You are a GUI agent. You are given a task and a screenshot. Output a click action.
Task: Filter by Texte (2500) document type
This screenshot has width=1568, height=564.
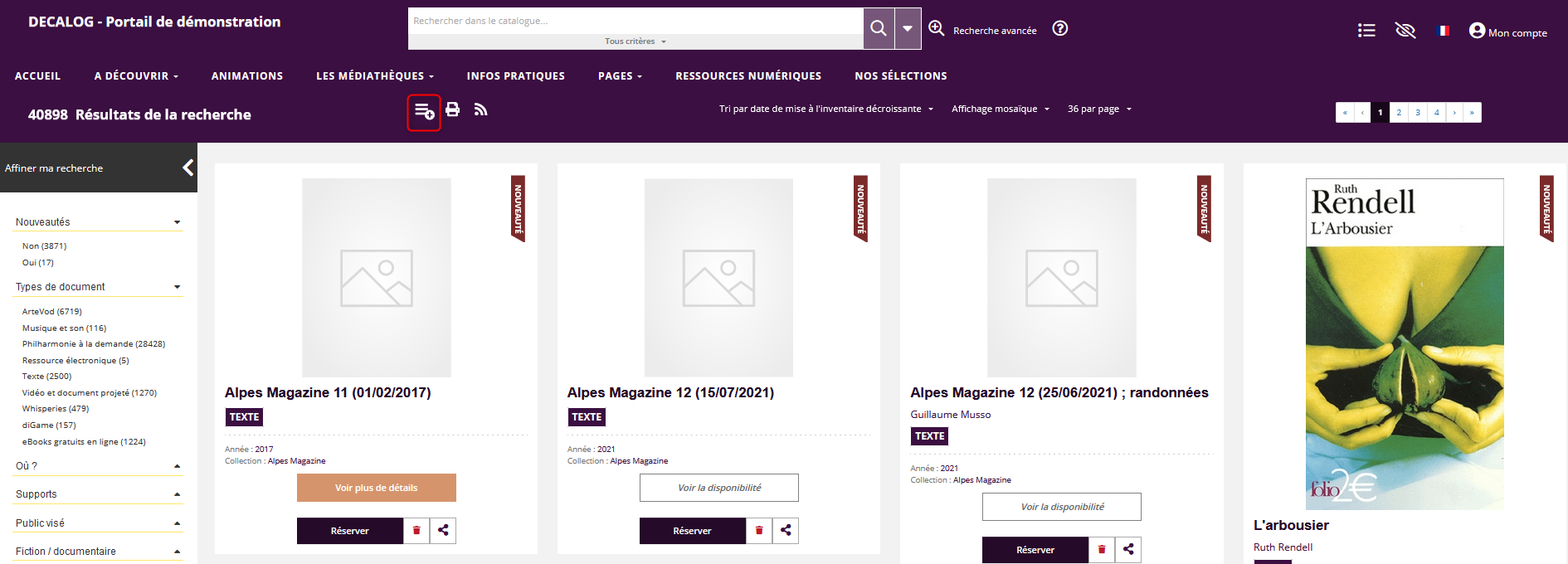coord(46,377)
